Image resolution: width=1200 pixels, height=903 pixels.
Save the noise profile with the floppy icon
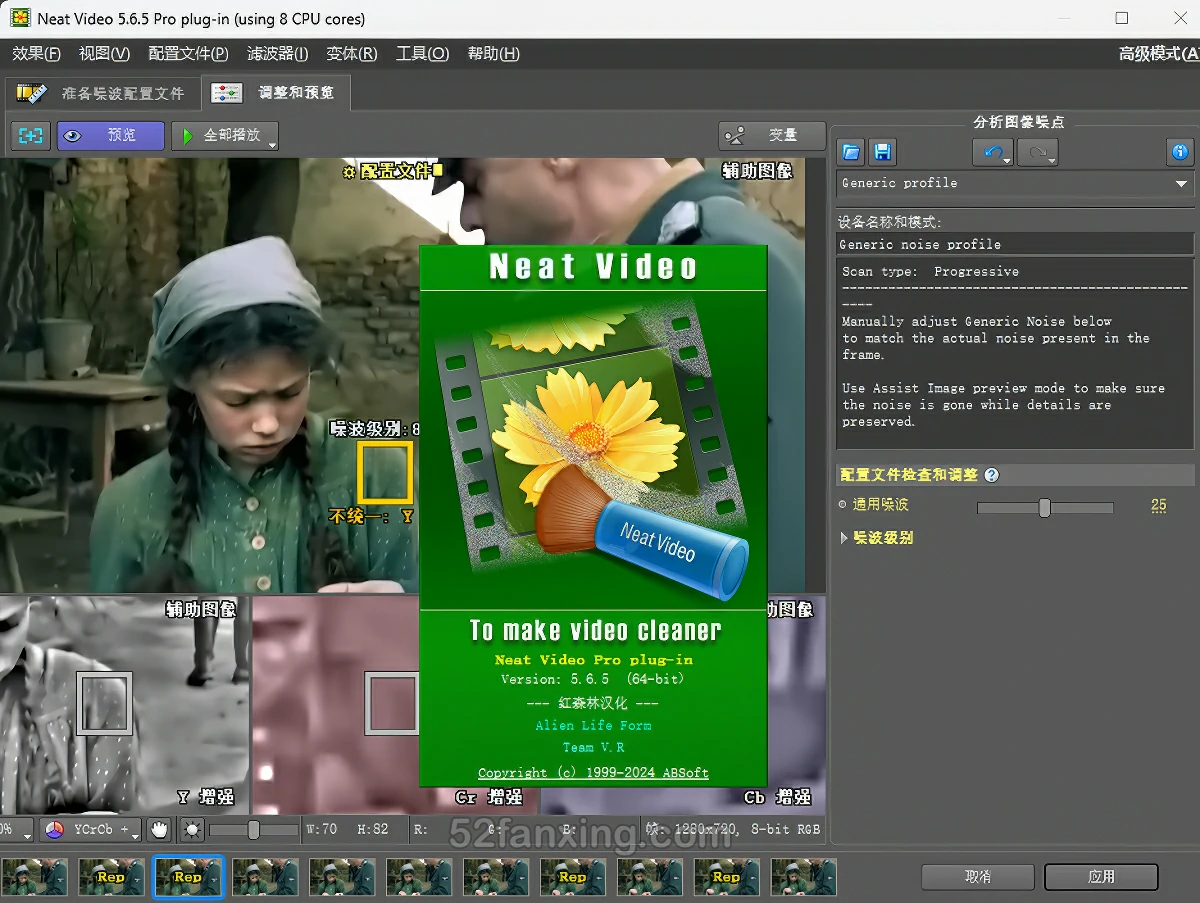click(882, 152)
